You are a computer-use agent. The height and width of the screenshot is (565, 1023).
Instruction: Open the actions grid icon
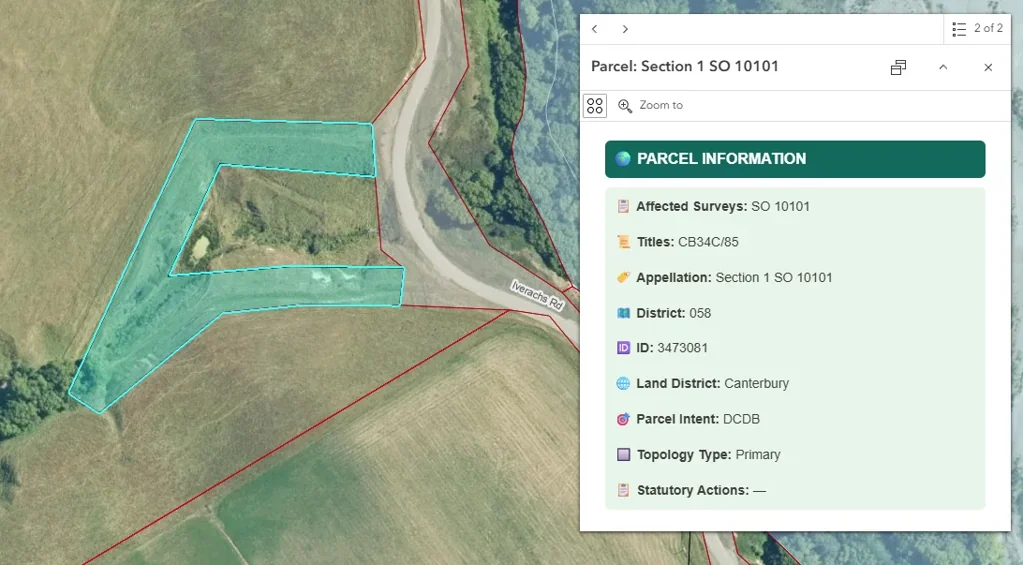594,106
